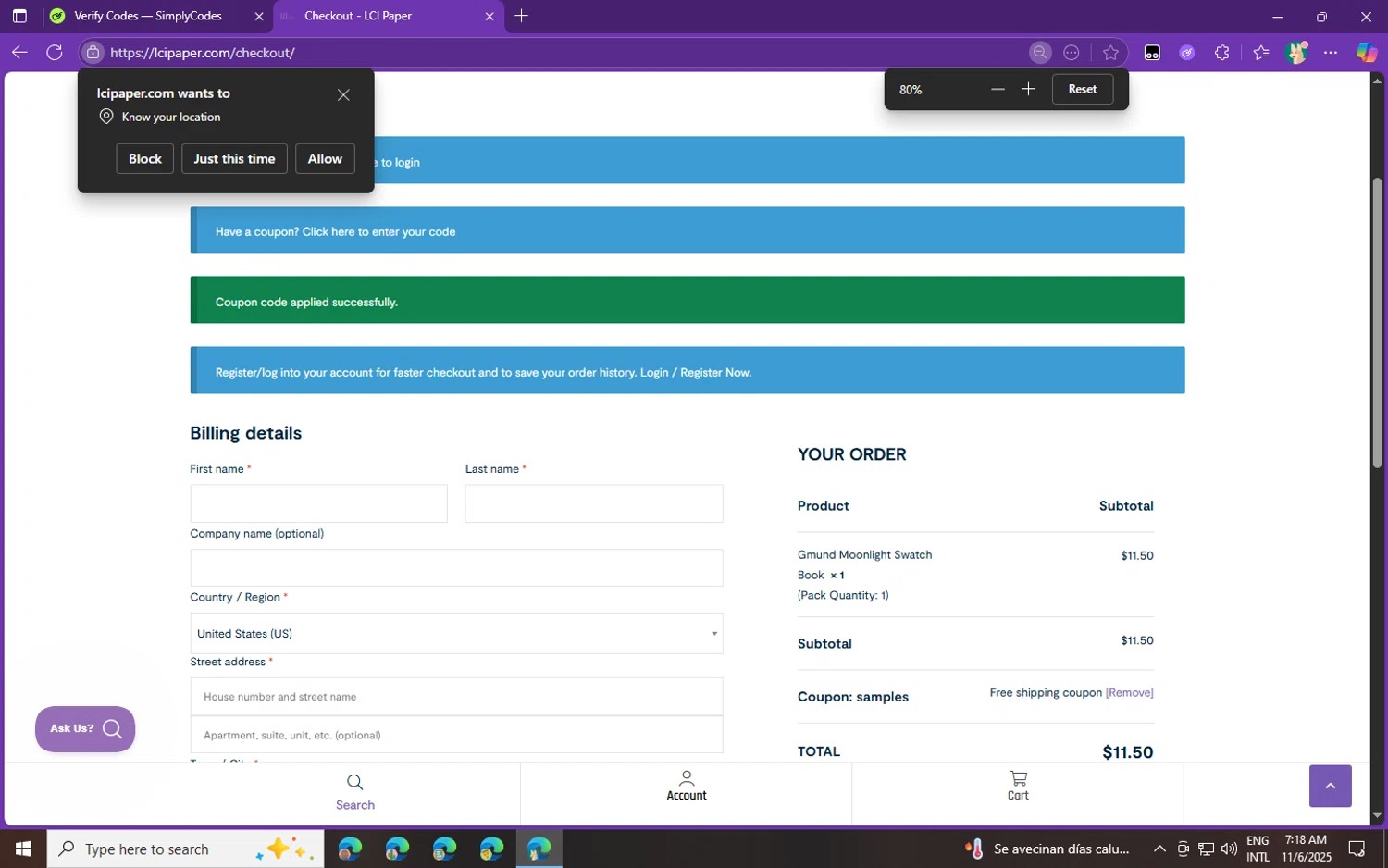
Task: Click the scroll-to-top arrow button
Action: click(x=1330, y=786)
